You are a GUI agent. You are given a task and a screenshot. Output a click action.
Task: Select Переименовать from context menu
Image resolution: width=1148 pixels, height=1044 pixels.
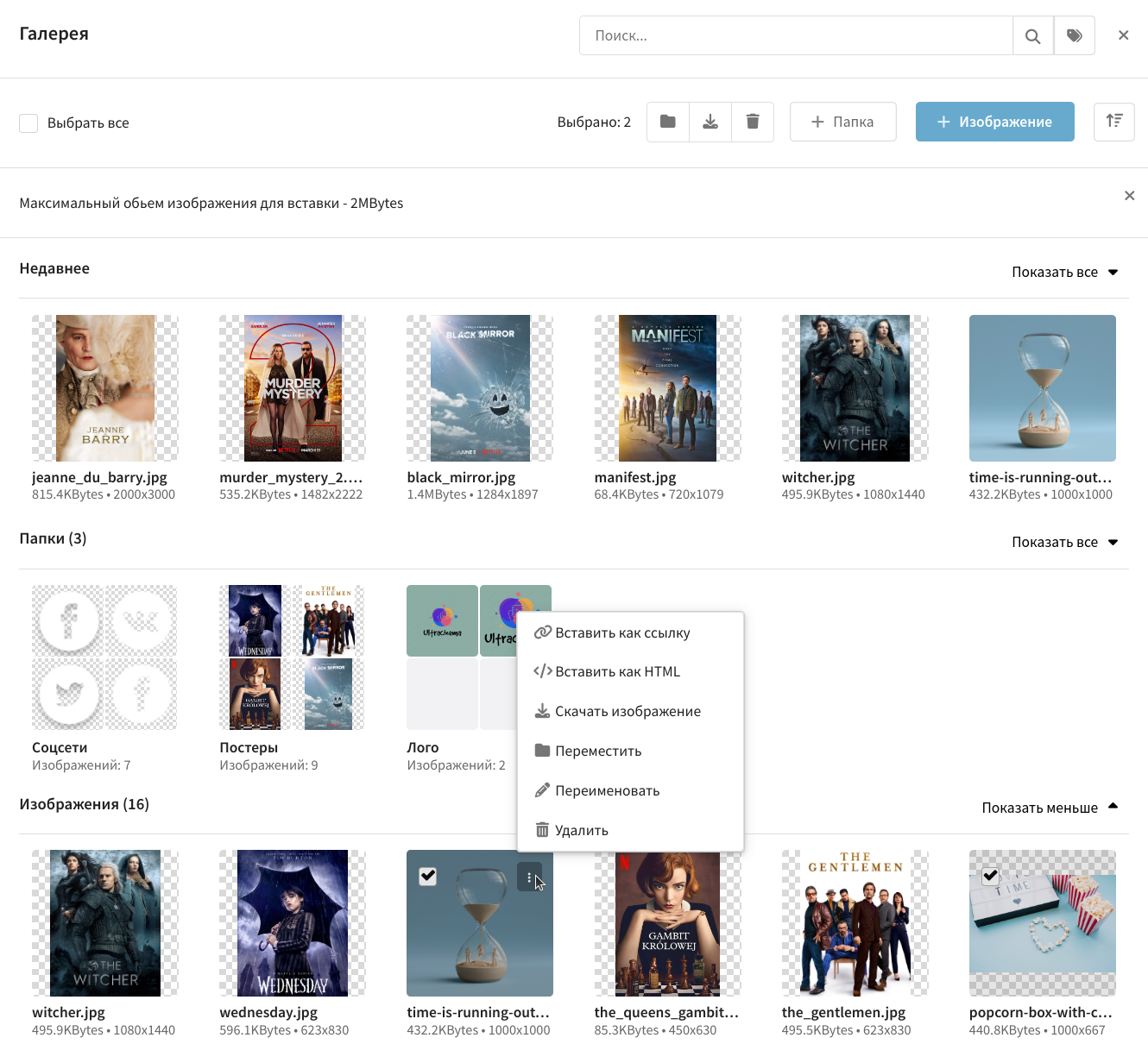tap(630, 790)
